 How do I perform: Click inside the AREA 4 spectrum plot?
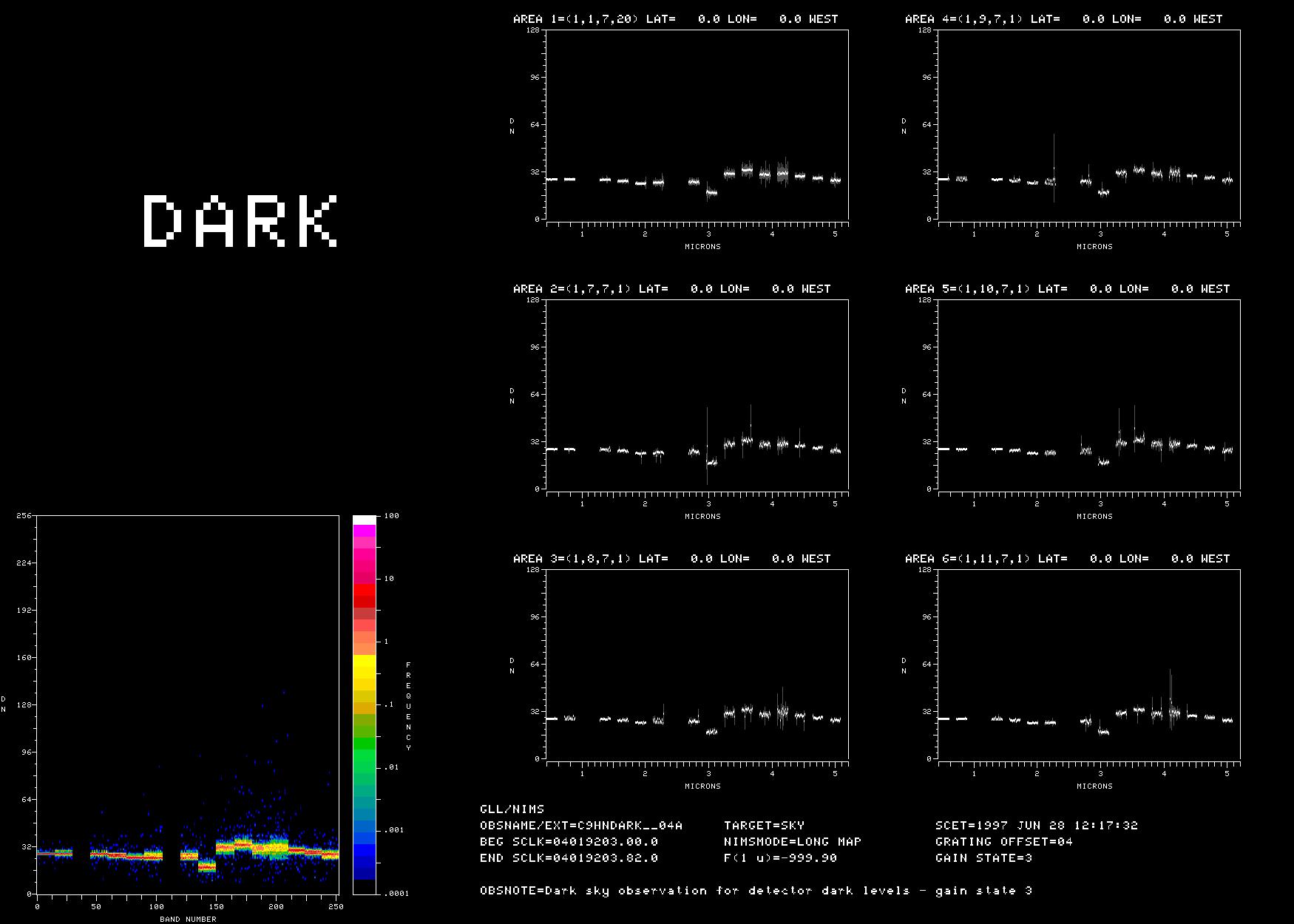[x=1089, y=125]
